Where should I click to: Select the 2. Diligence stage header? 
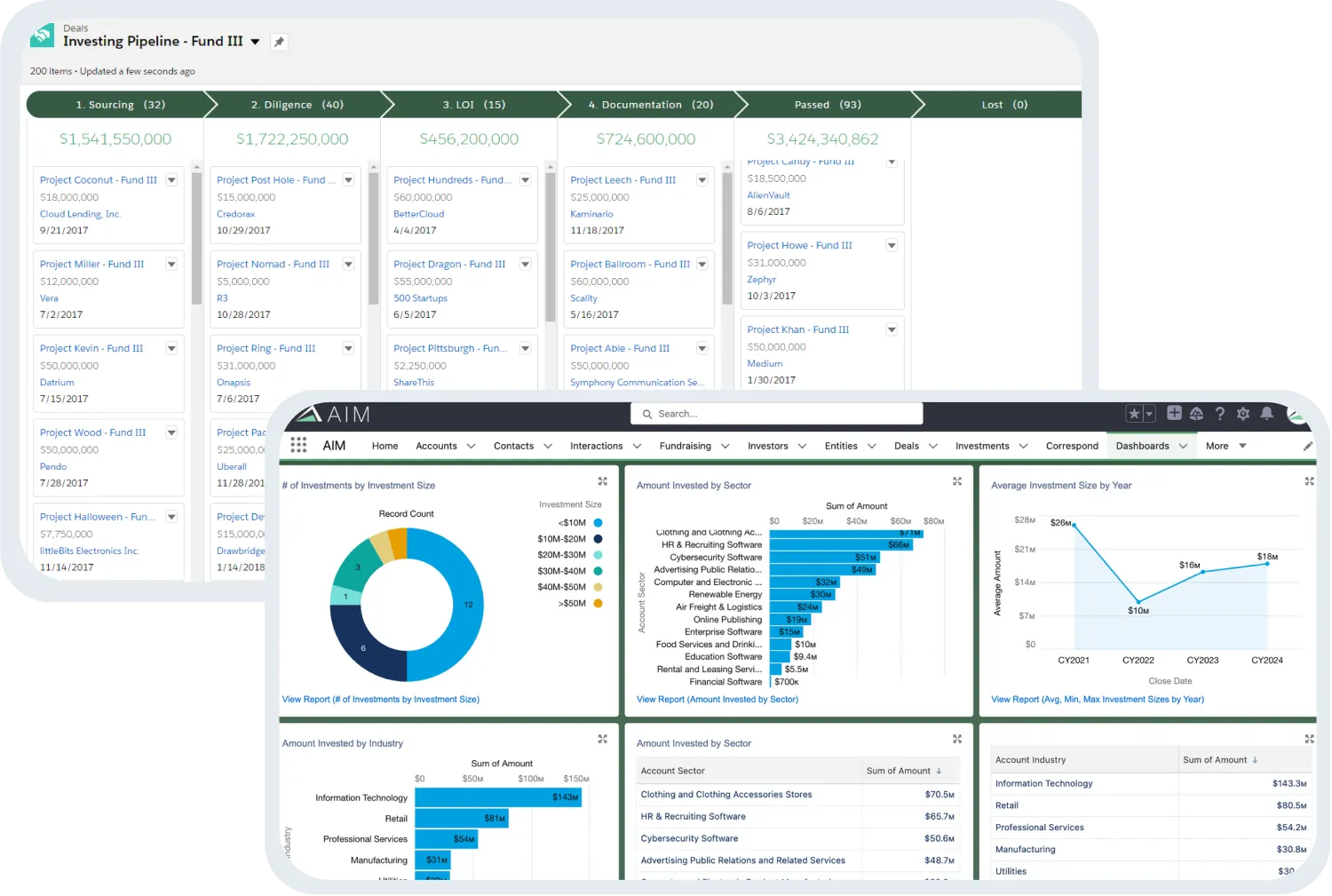(x=297, y=105)
